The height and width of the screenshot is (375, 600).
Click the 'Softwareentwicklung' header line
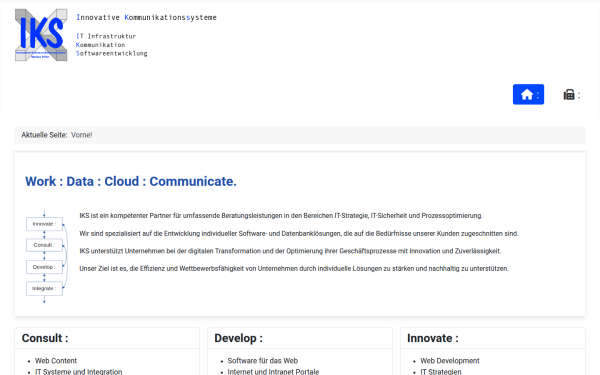tap(111, 54)
